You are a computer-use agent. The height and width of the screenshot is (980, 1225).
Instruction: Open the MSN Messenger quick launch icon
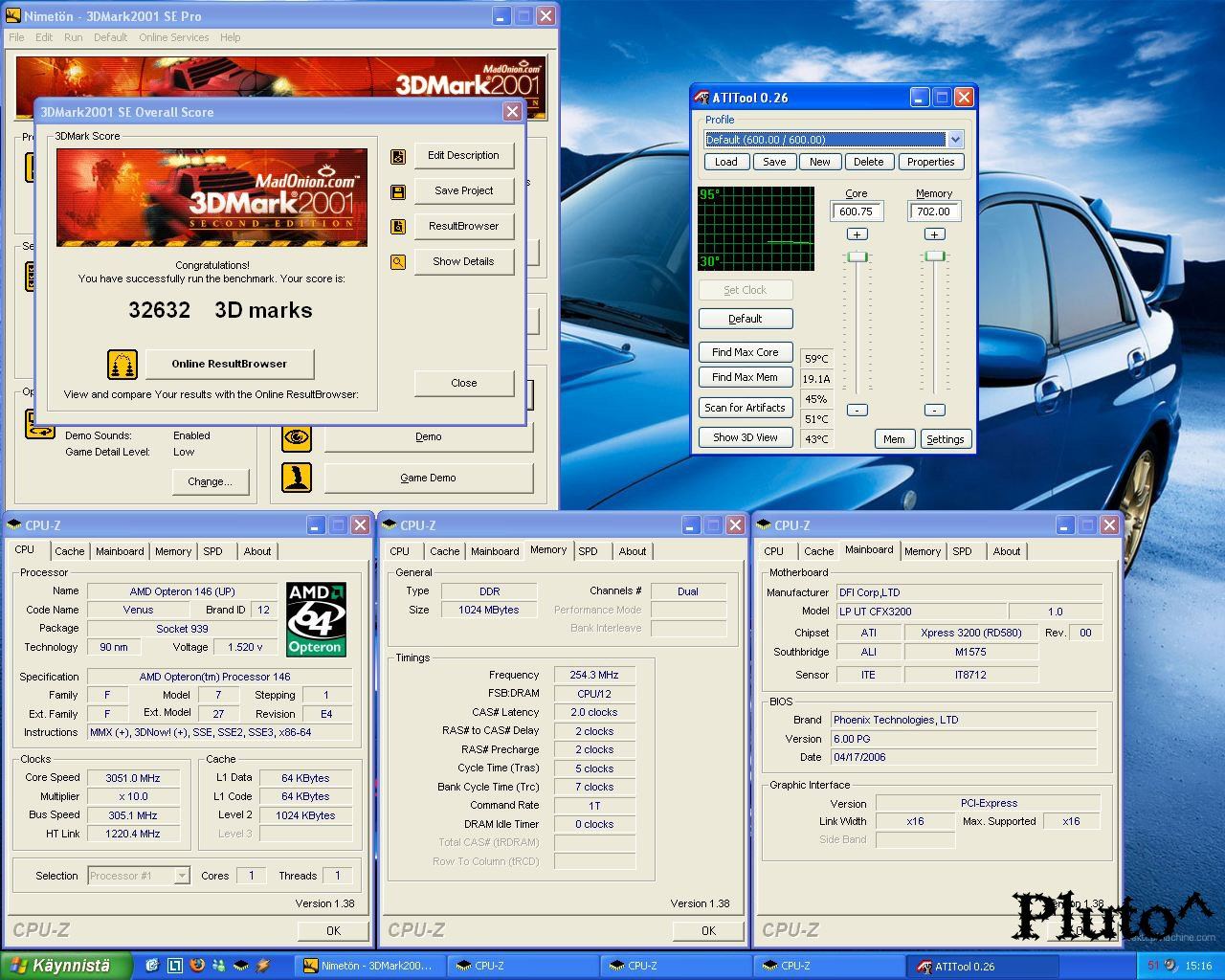click(219, 966)
